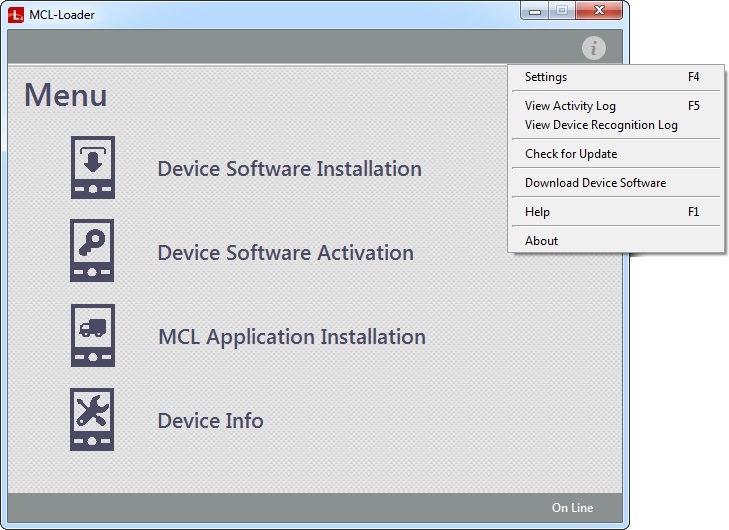
Task: Choose Download Device Software from menu
Action: [x=595, y=183]
